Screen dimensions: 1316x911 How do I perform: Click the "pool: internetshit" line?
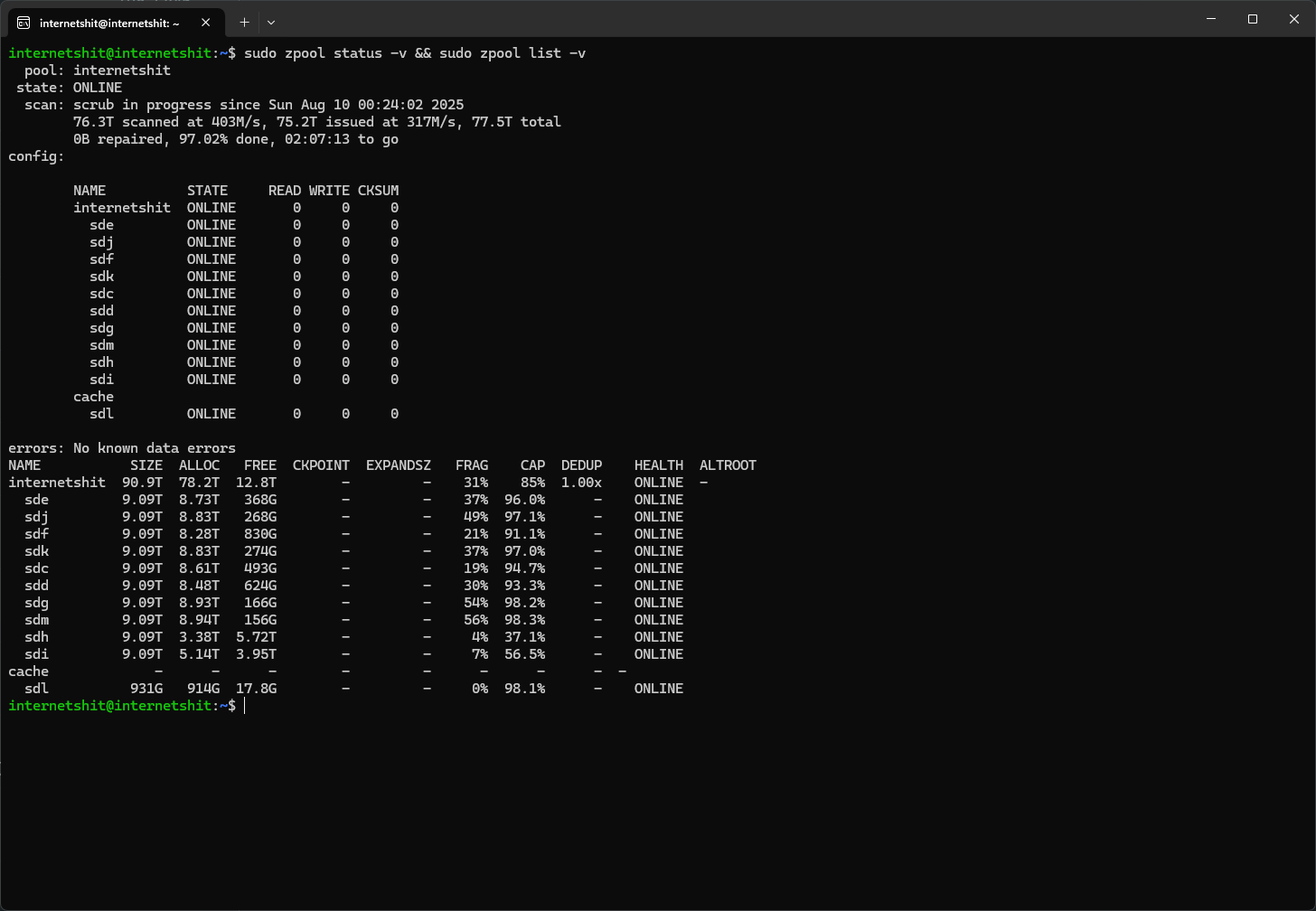pos(98,70)
